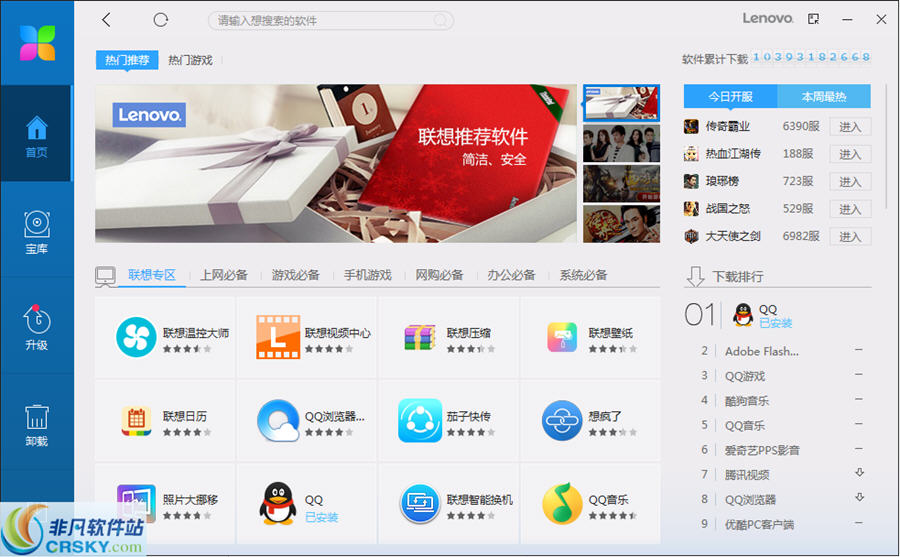Select the second banner thumbnail (group photo)
Image resolution: width=900 pixels, height=557 pixels.
tap(621, 144)
